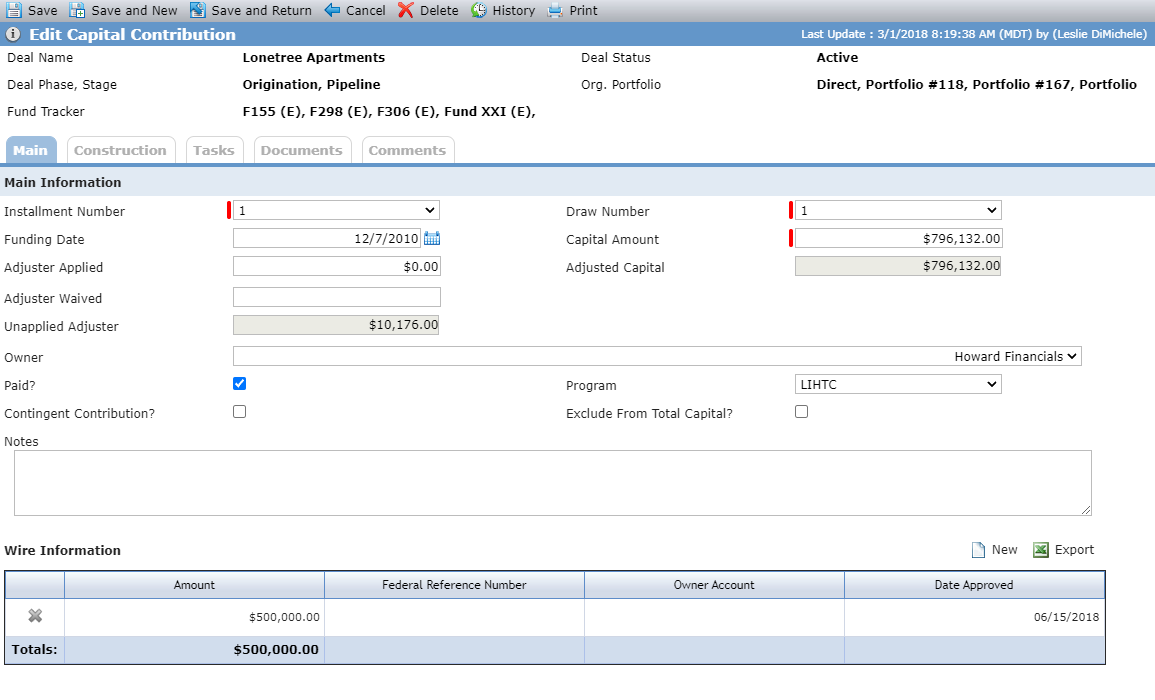Click the Active deal status value
Screen dimensions: 1155x700
838,57
